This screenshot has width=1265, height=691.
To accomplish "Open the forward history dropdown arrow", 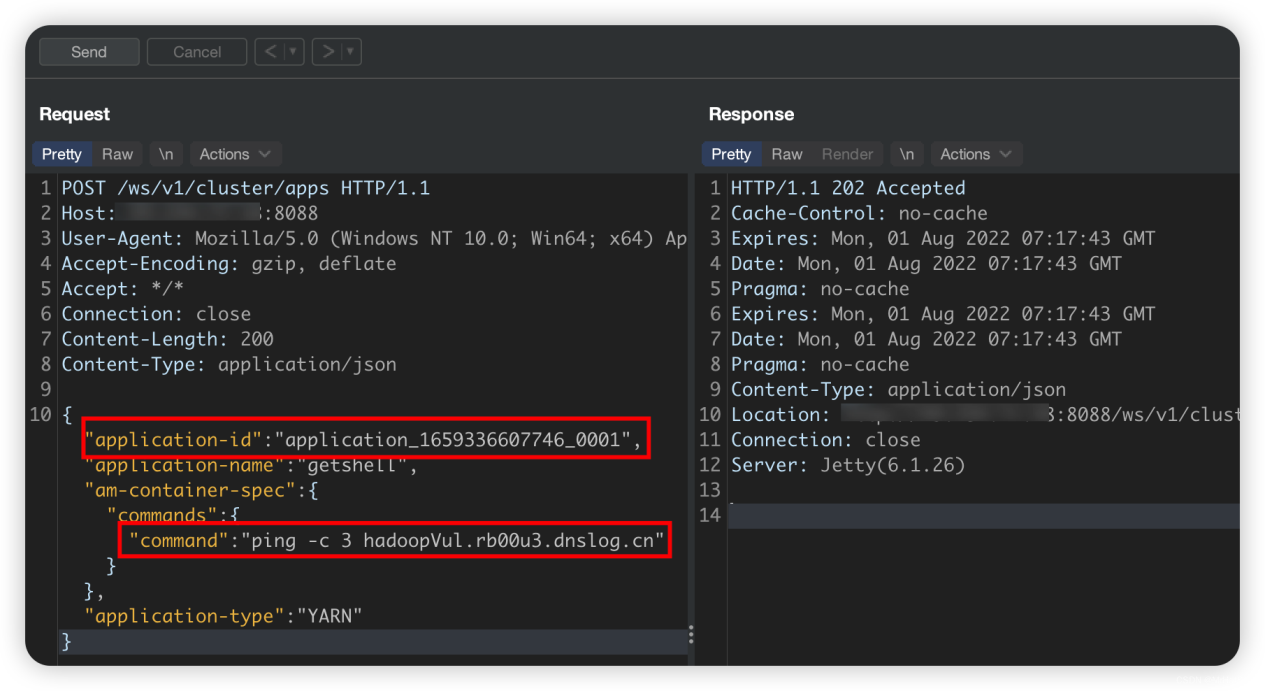I will click(x=351, y=52).
